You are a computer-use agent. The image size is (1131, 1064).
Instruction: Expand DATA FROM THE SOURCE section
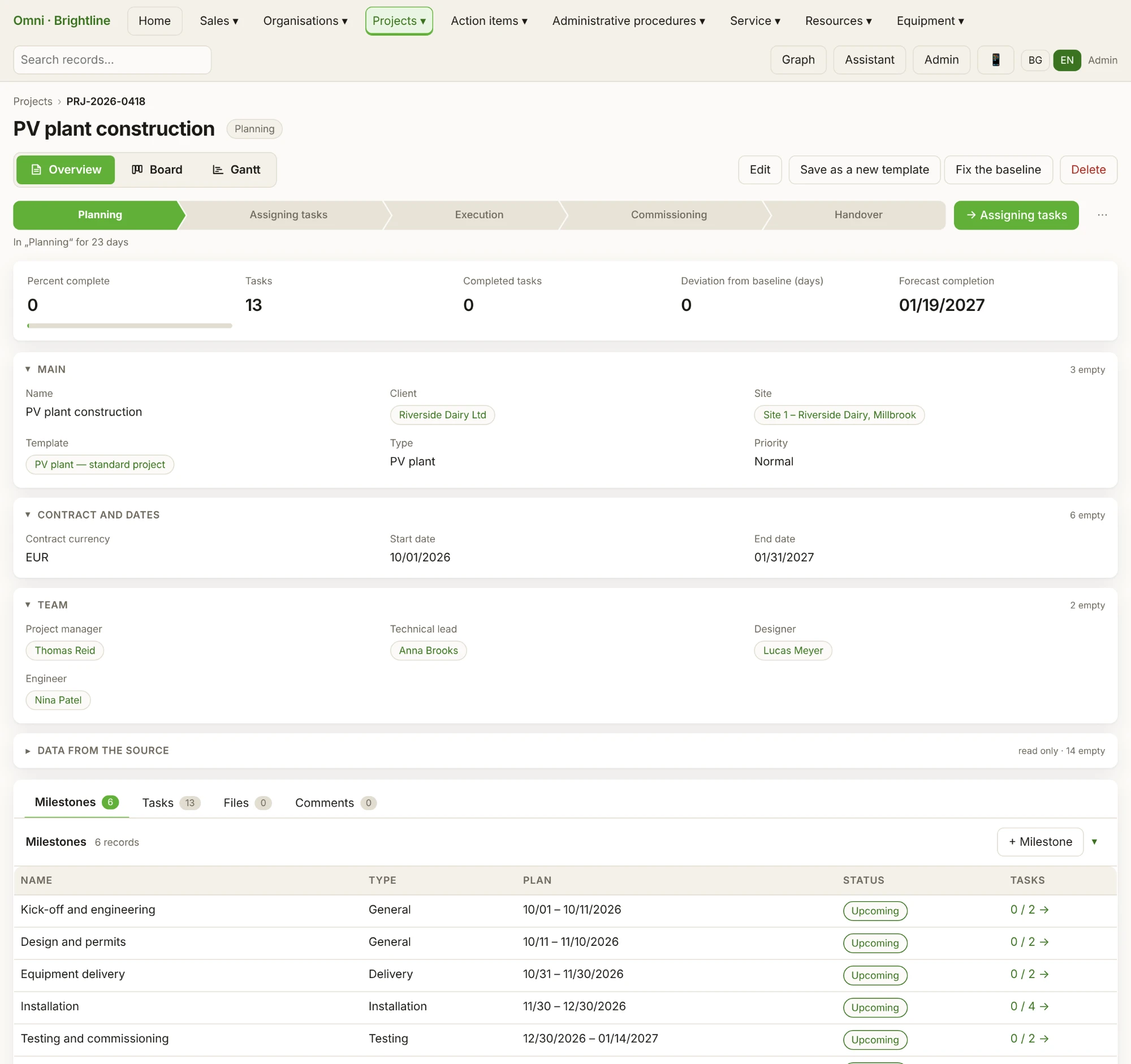[x=97, y=750]
